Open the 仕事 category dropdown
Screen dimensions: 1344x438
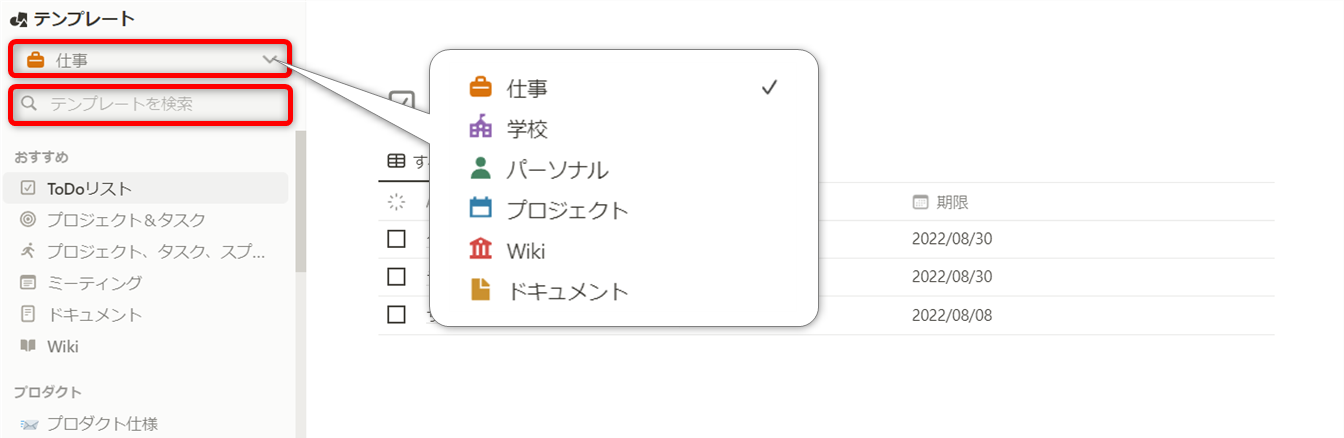point(150,60)
